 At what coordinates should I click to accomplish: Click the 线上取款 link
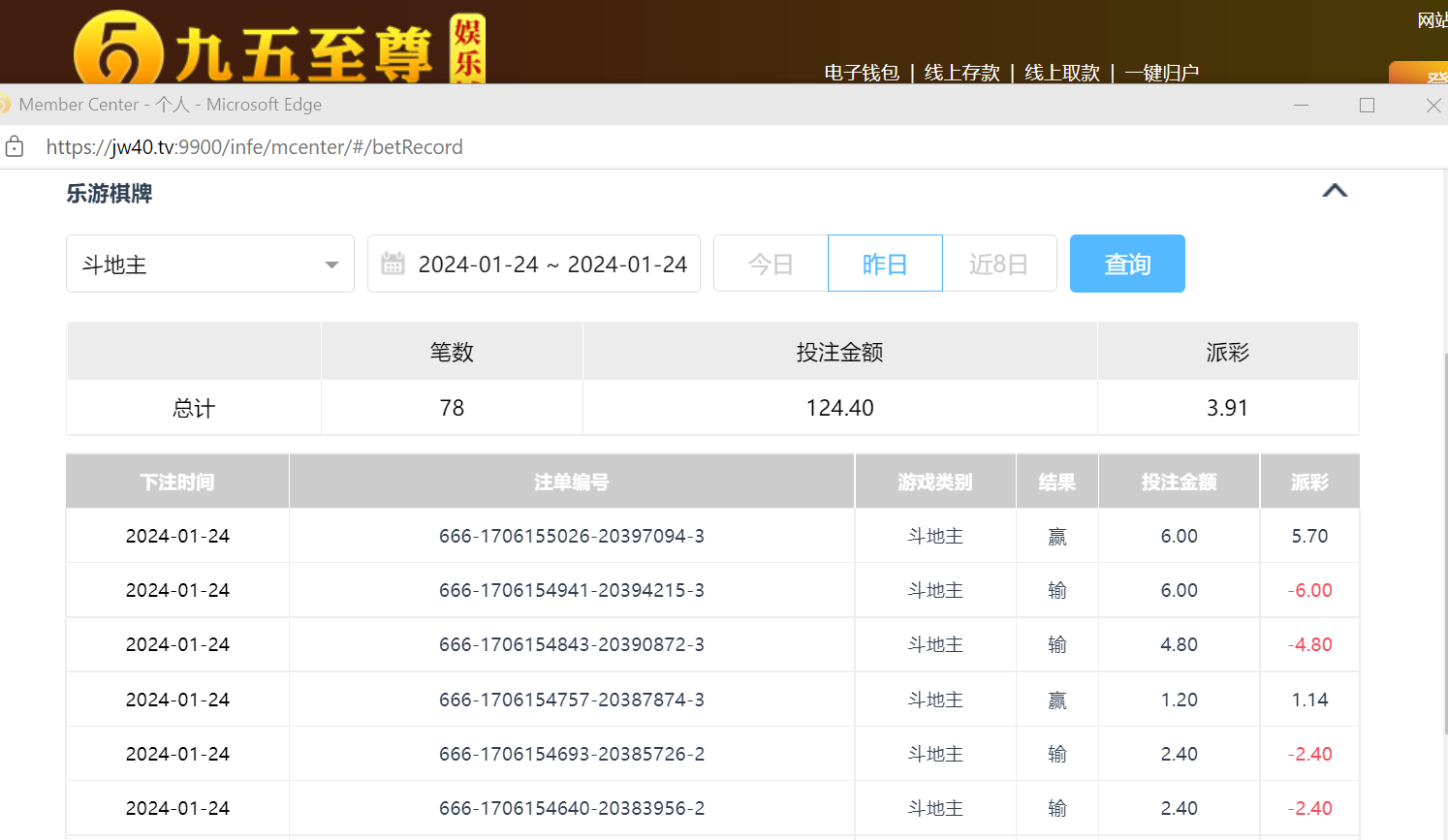click(1061, 73)
